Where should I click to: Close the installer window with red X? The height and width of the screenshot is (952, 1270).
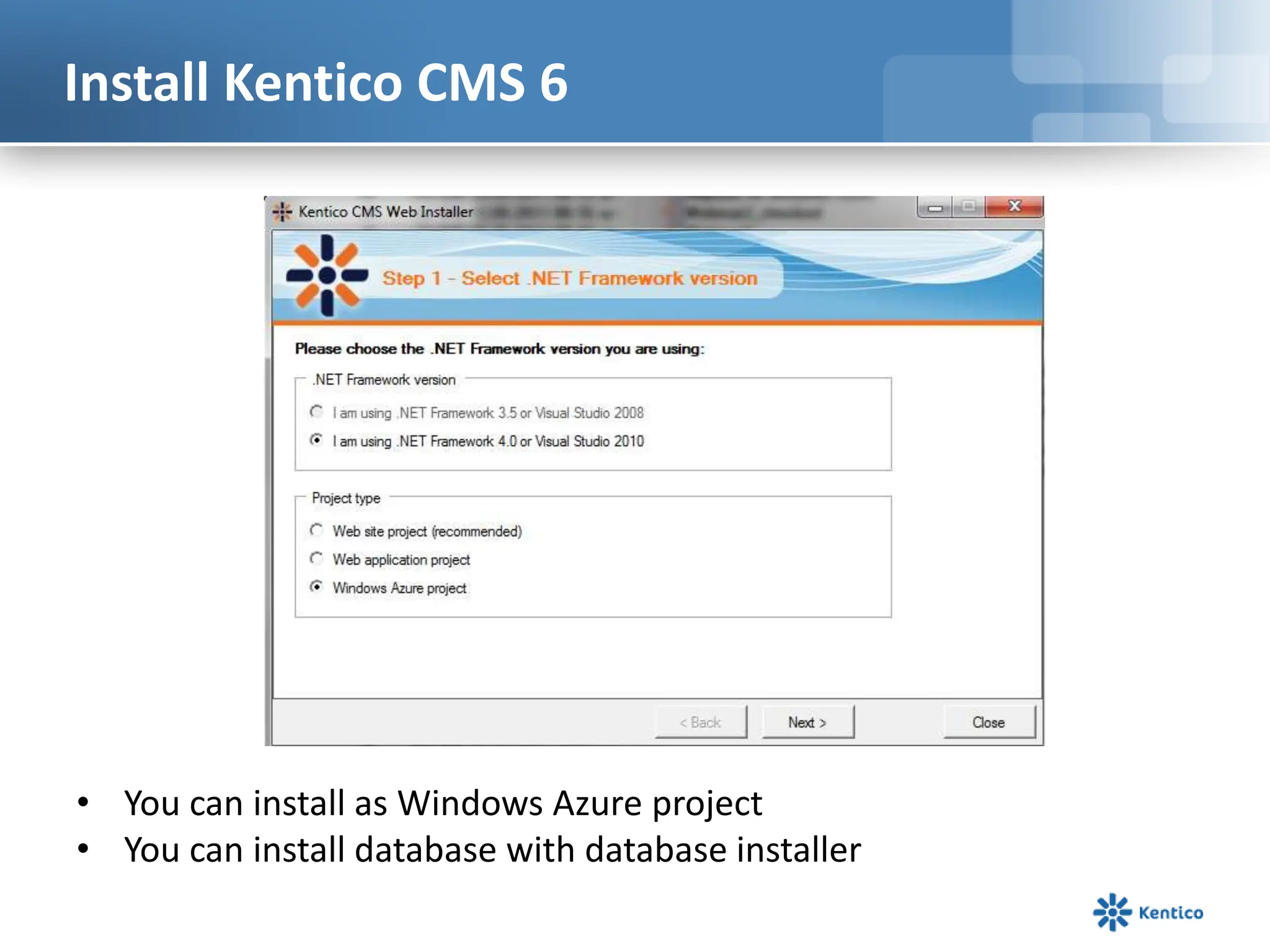coord(1015,206)
